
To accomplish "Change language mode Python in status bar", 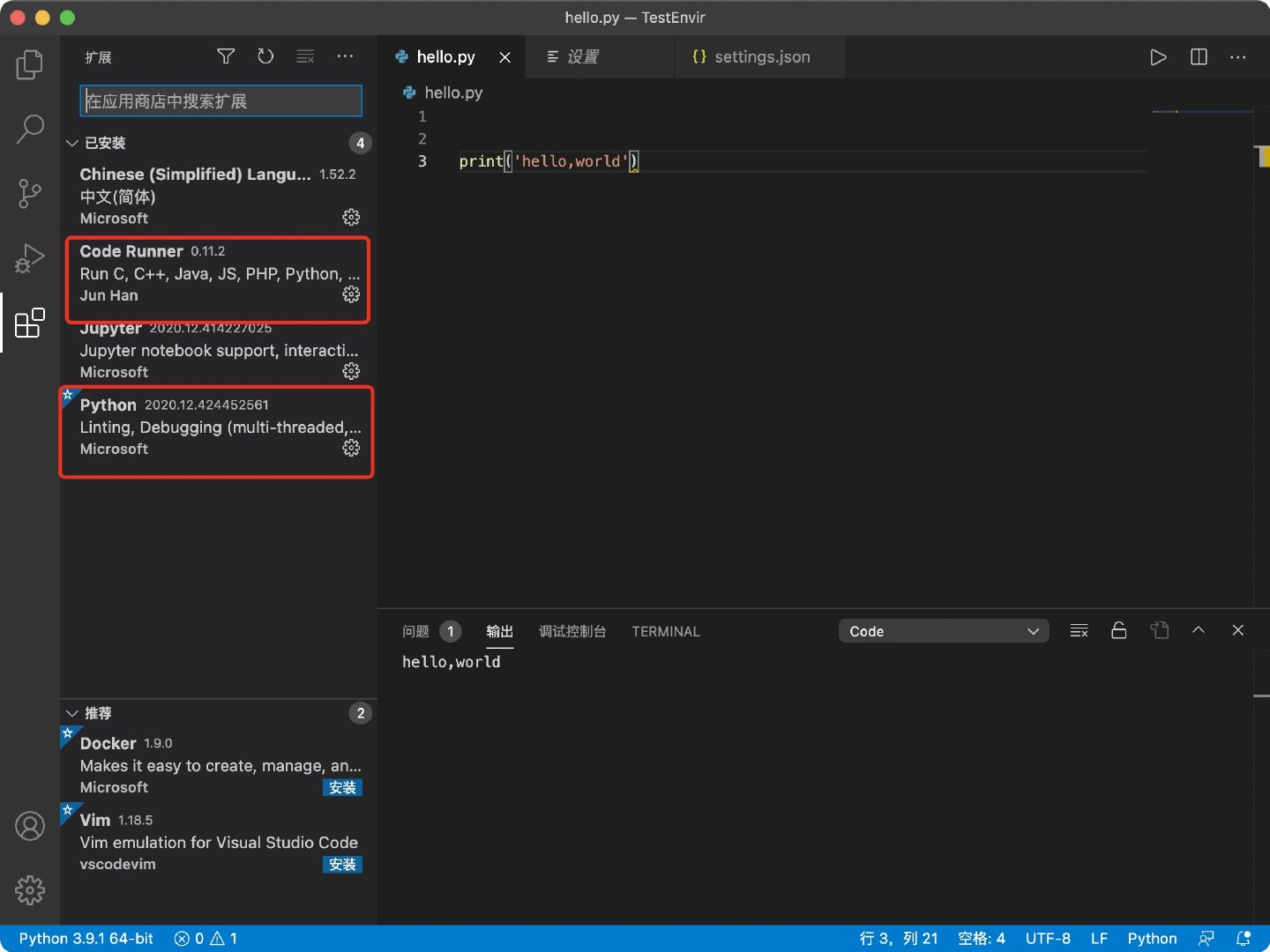I will (x=1152, y=939).
